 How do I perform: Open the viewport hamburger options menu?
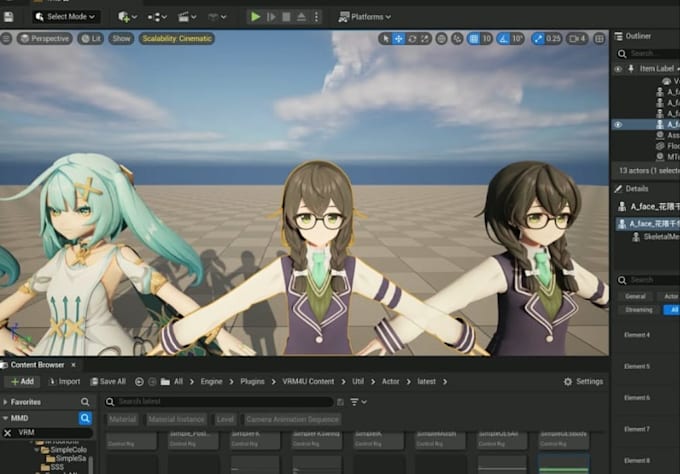tap(6, 39)
